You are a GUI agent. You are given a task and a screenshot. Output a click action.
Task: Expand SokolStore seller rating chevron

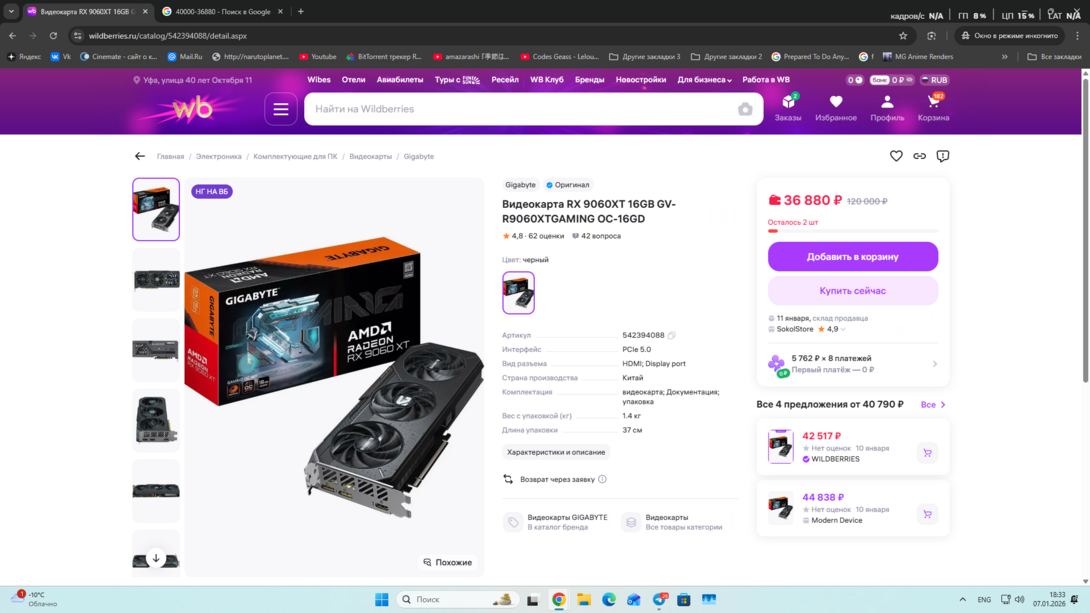844,329
